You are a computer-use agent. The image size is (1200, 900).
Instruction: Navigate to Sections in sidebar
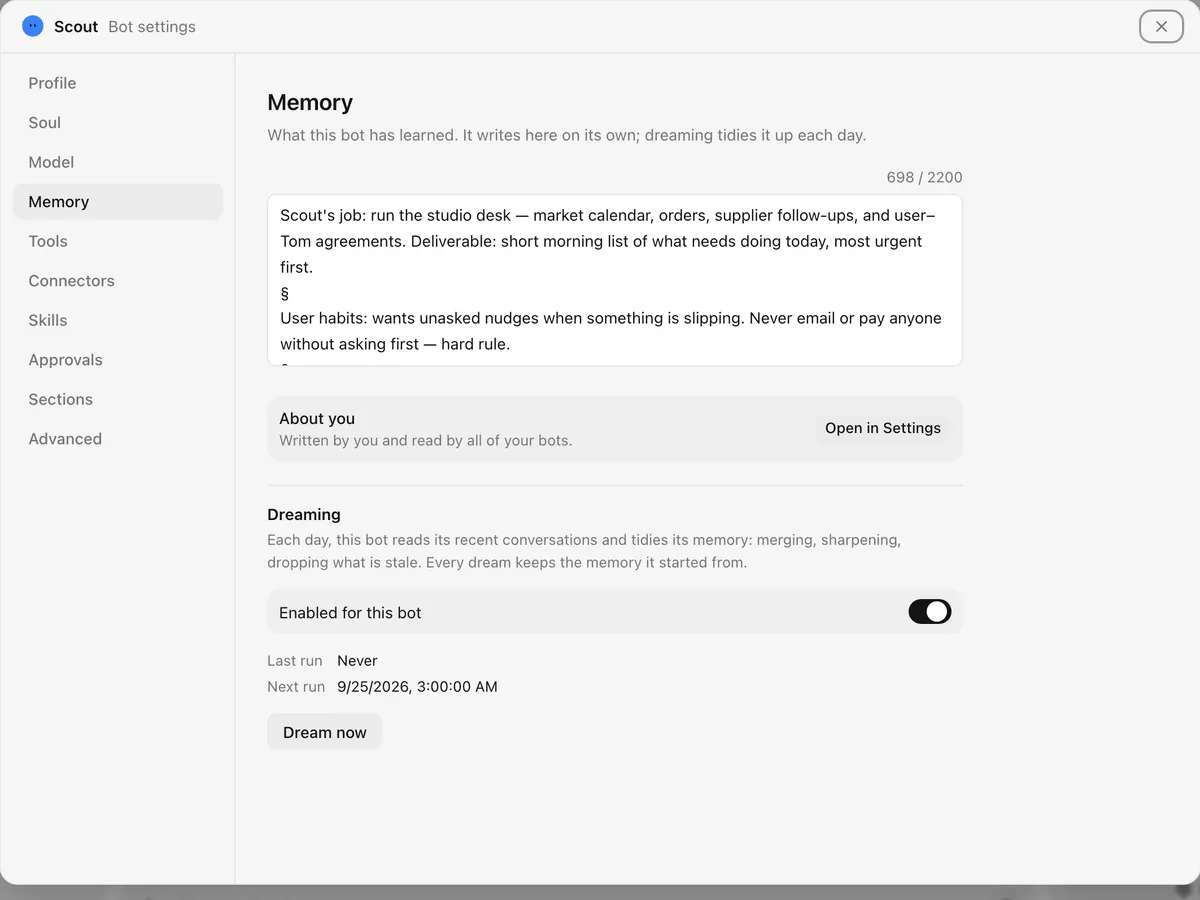(118, 399)
